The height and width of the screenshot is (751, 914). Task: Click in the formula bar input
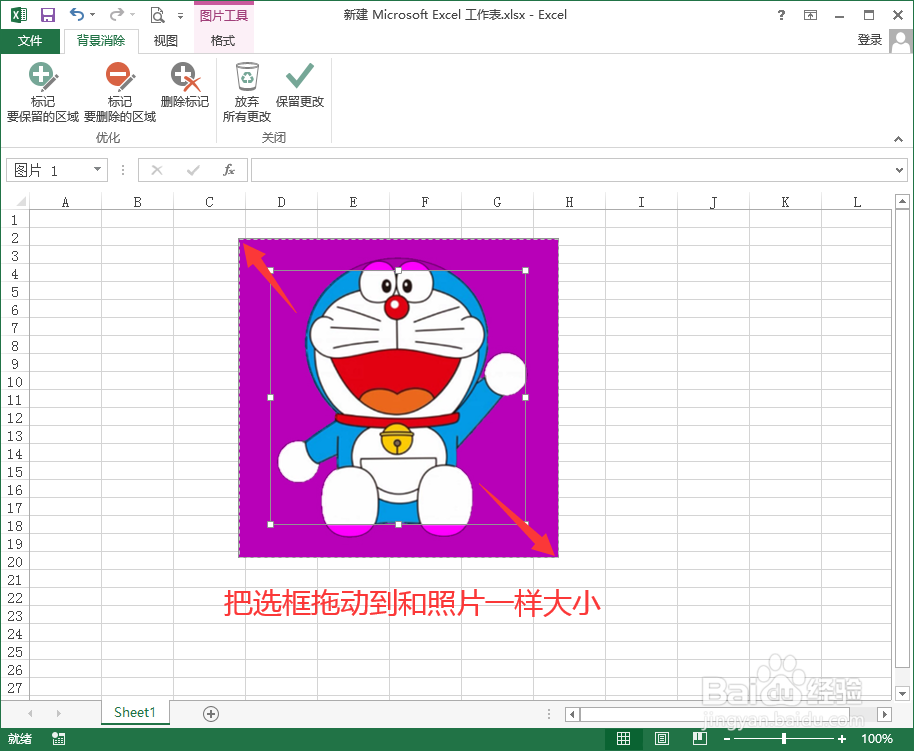[x=572, y=170]
